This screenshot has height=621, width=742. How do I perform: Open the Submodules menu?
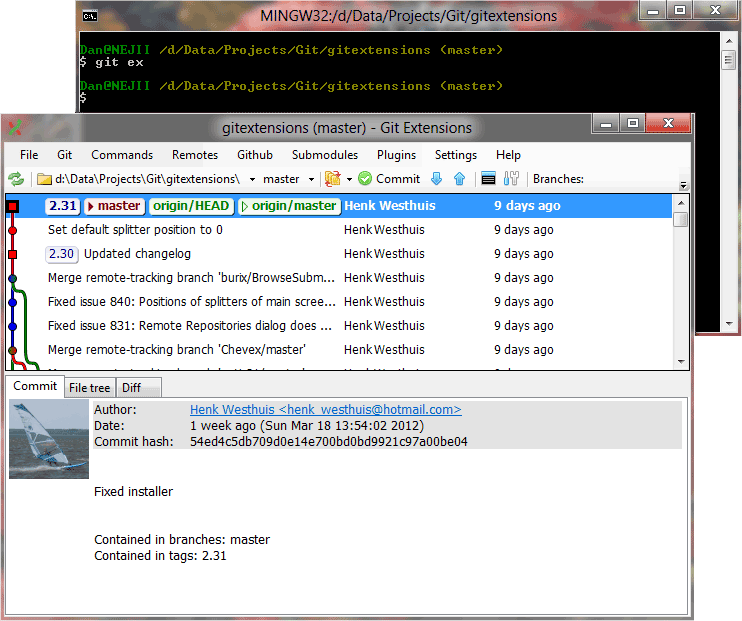point(325,155)
